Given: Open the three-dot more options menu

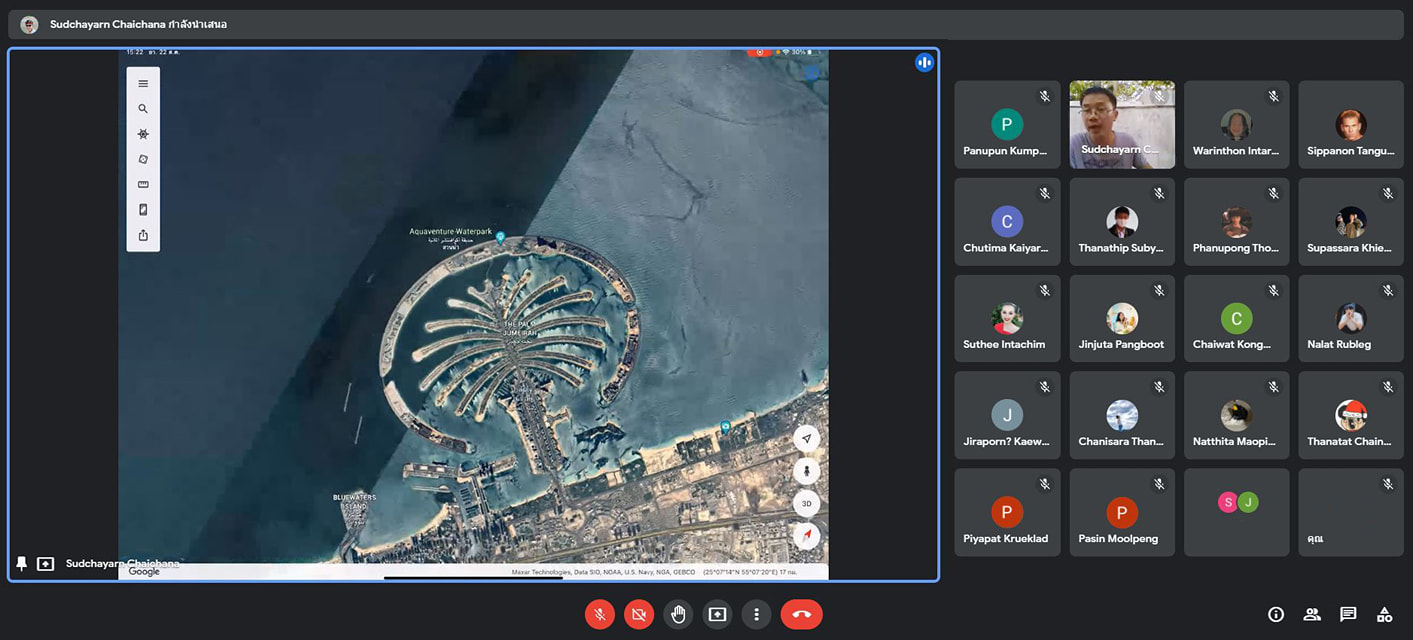Looking at the screenshot, I should point(757,614).
